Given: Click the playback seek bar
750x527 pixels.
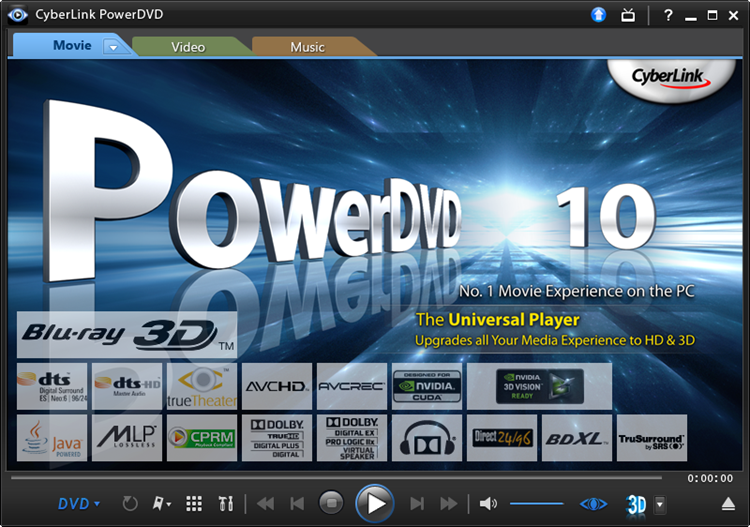Looking at the screenshot, I should pyautogui.click(x=336, y=477).
